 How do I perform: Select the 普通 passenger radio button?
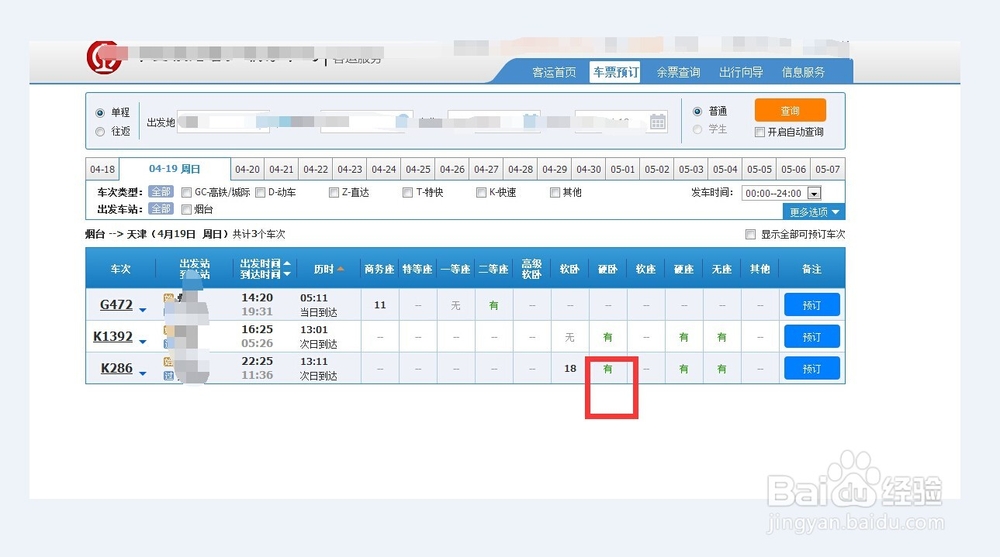click(697, 111)
